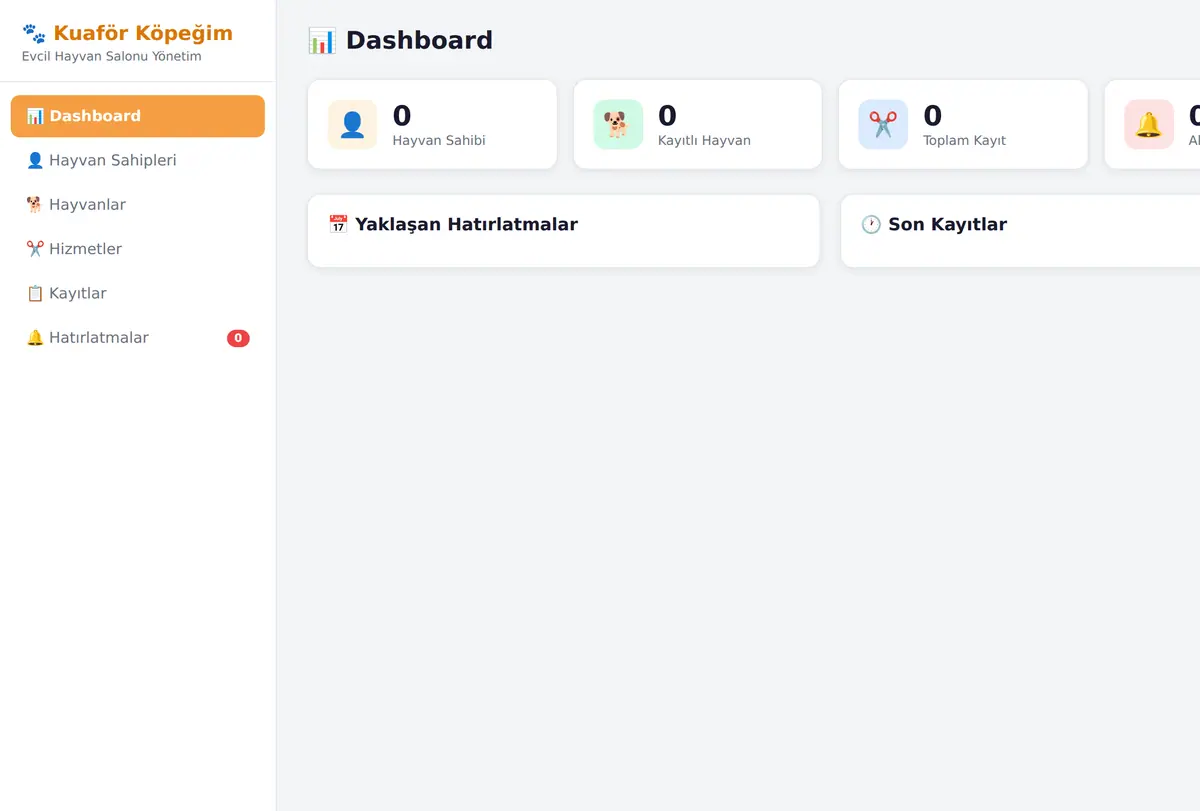This screenshot has height=811, width=1200.
Task: Click the Toplam Kayıt card scissors icon
Action: coord(883,124)
